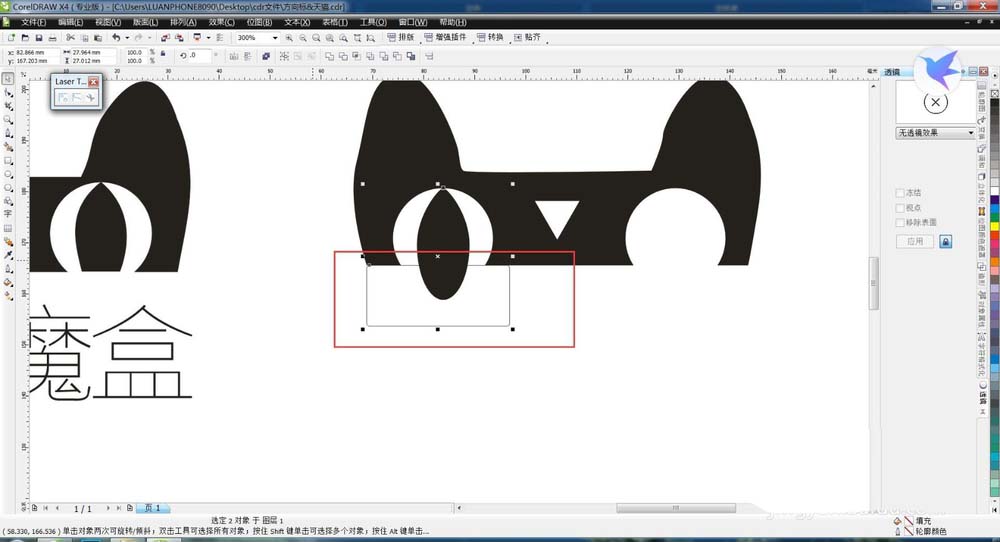The image size is (1000, 542).
Task: Select the Crop tool in the toolbox
Action: tap(8, 106)
